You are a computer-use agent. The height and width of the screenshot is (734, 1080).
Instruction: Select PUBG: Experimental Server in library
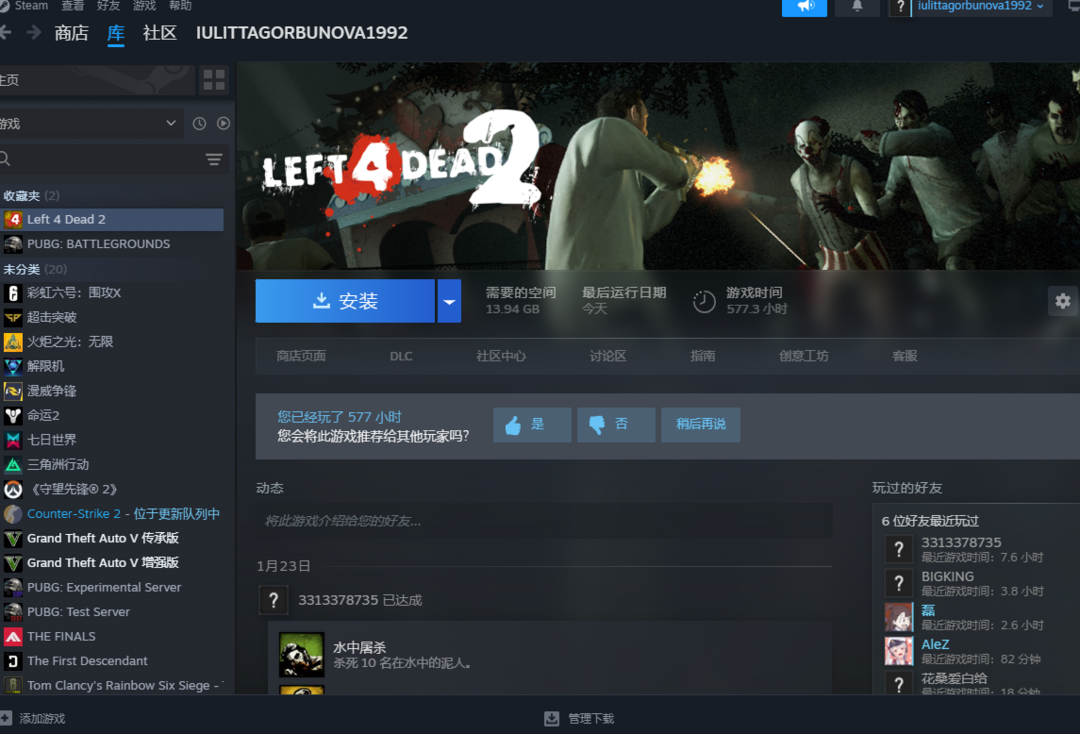tap(112, 587)
